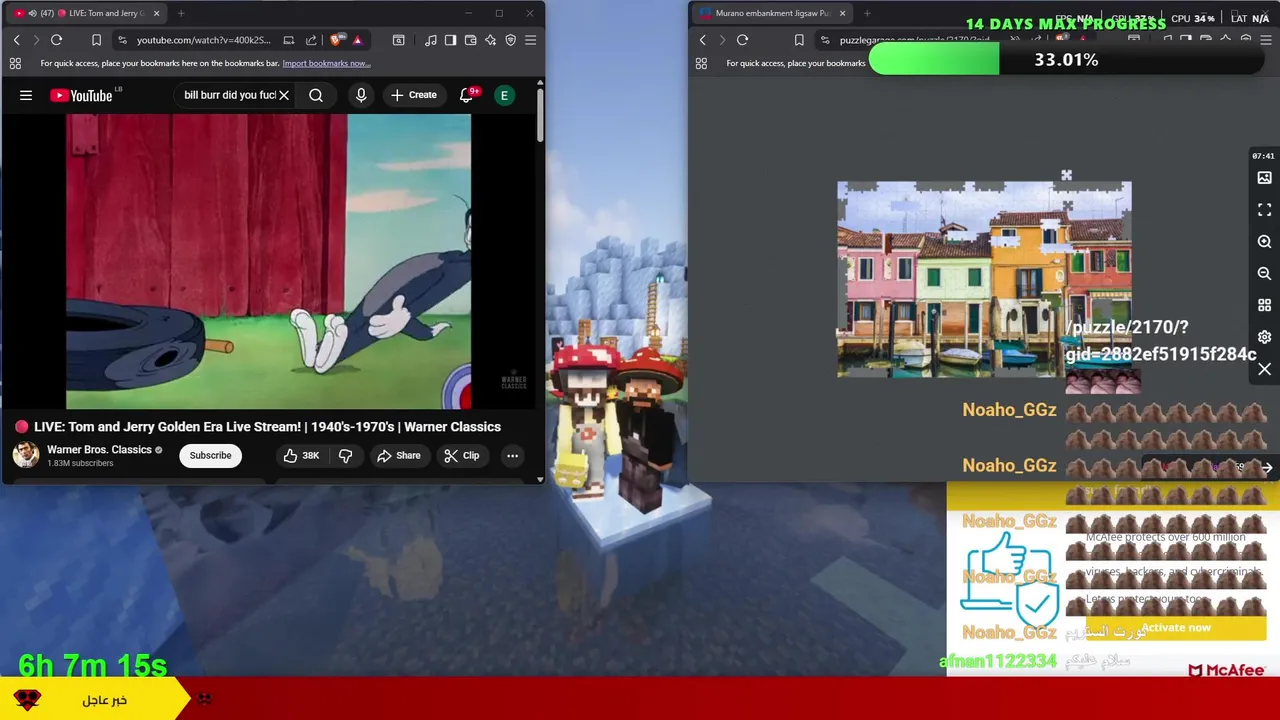Toggle puzzle fullscreen mode
The image size is (1280, 720).
[1264, 210]
